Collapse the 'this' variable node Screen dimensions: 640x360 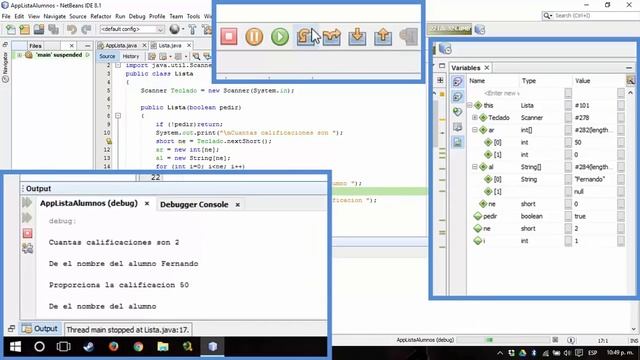pyautogui.click(x=470, y=105)
